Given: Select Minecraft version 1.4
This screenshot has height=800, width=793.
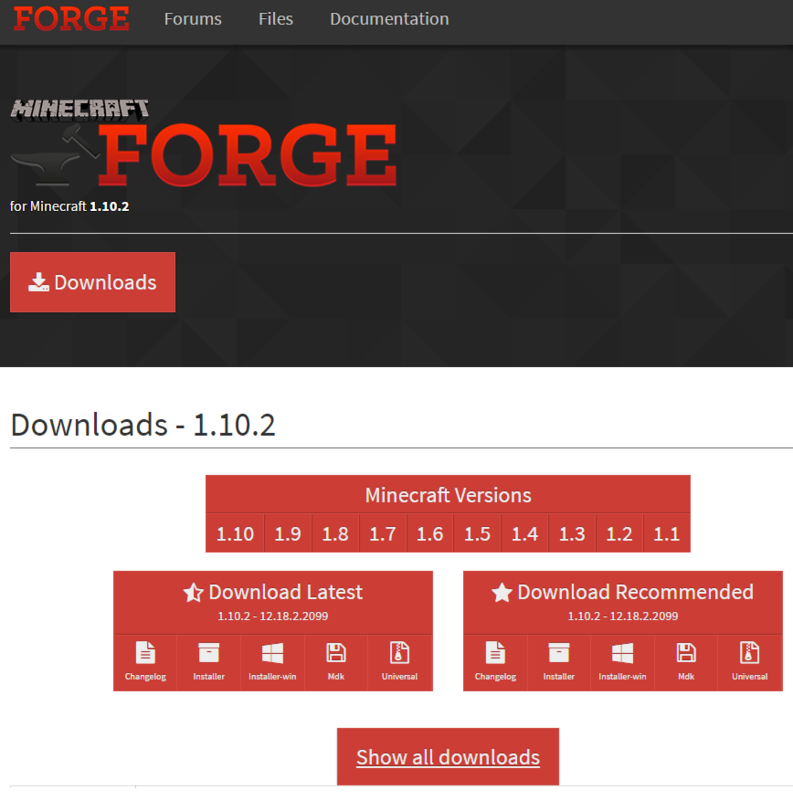Looking at the screenshot, I should (x=525, y=534).
